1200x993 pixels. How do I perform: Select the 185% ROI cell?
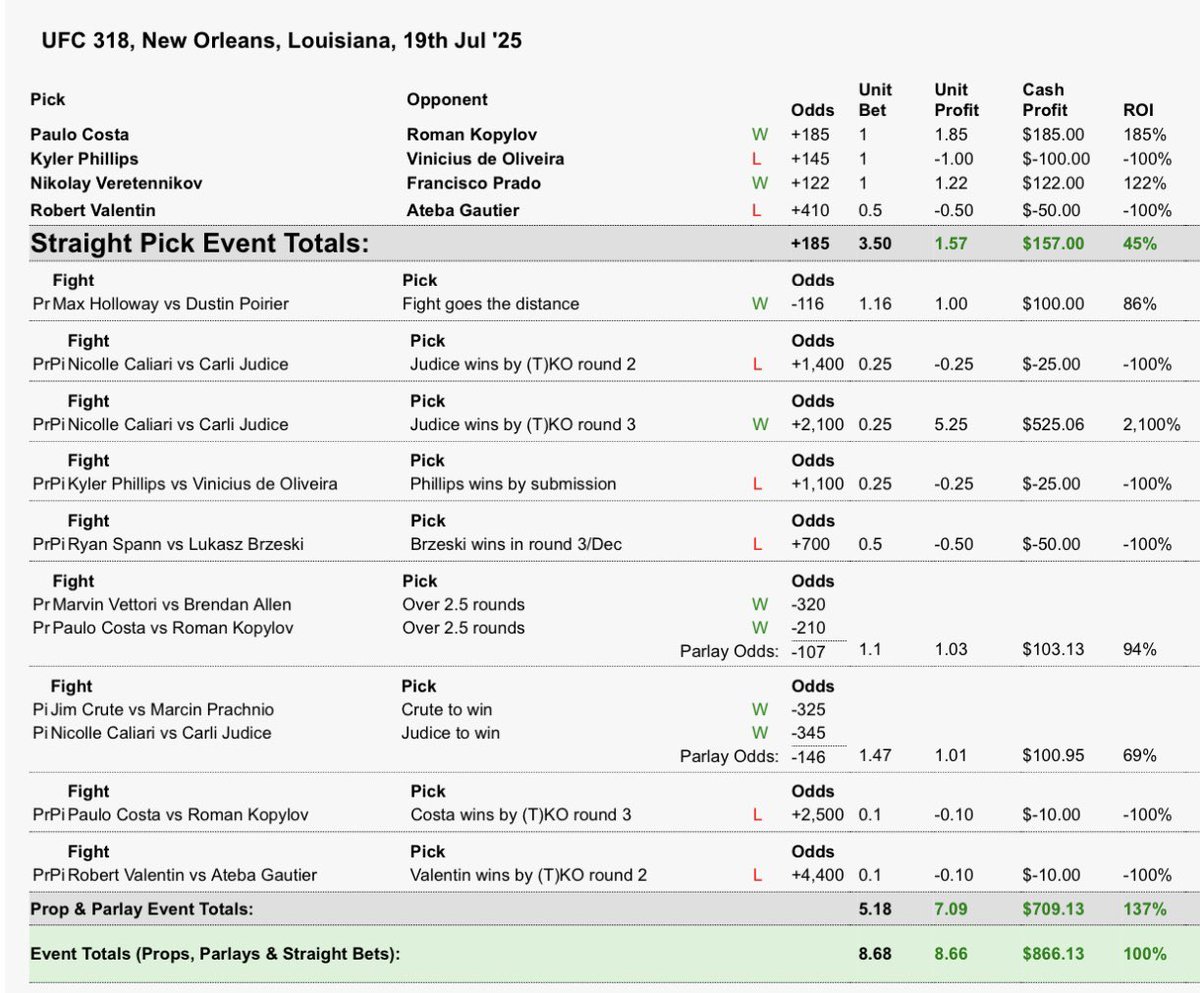coord(1146,134)
